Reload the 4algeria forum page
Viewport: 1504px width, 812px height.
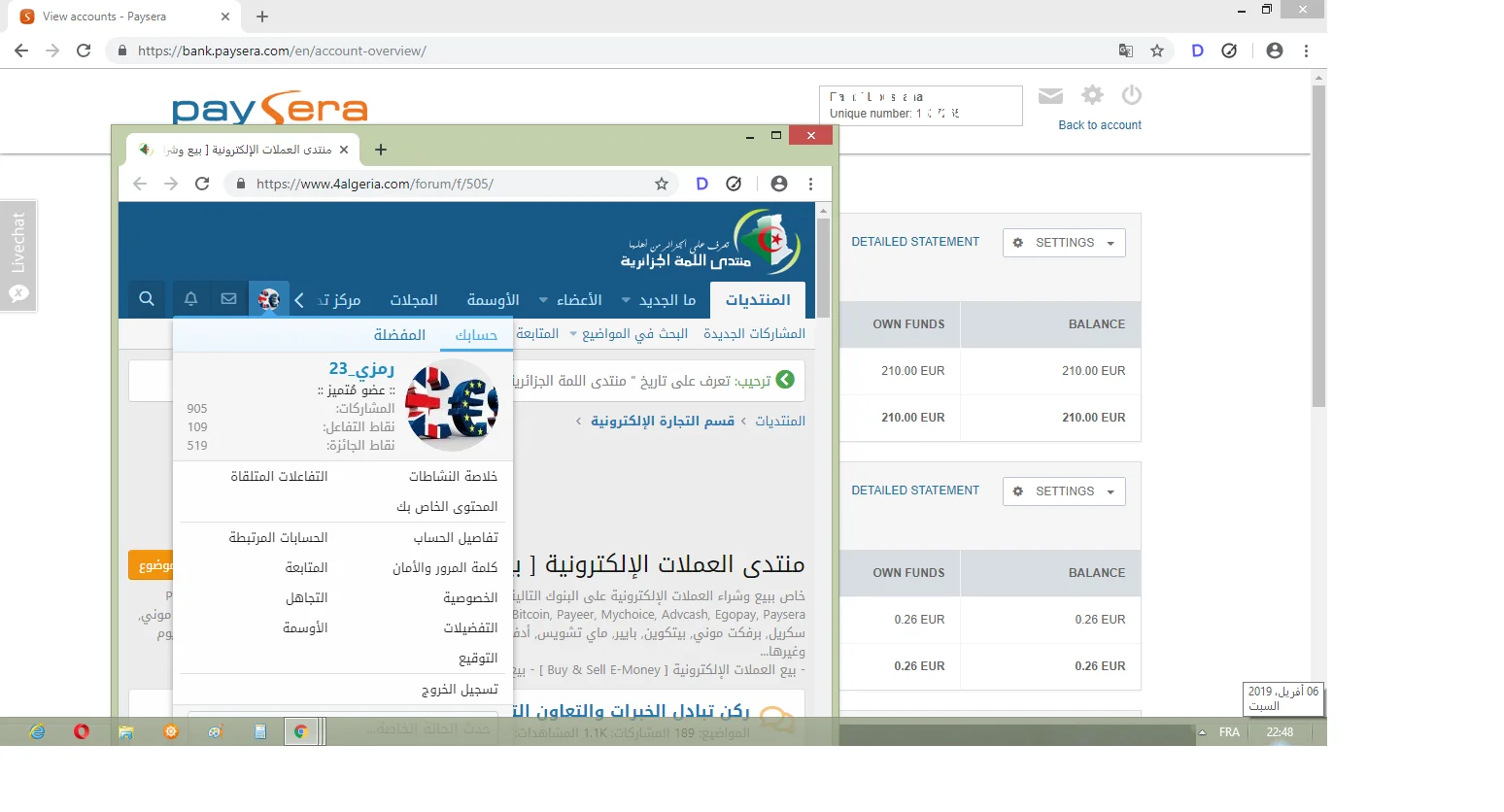coord(202,184)
